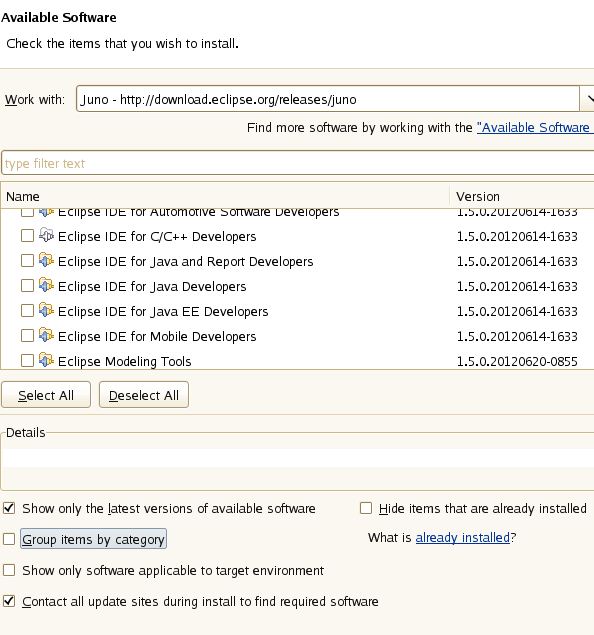Click the Eclipse Modeling Tools feature icon
The width and height of the screenshot is (594, 635).
click(46, 360)
